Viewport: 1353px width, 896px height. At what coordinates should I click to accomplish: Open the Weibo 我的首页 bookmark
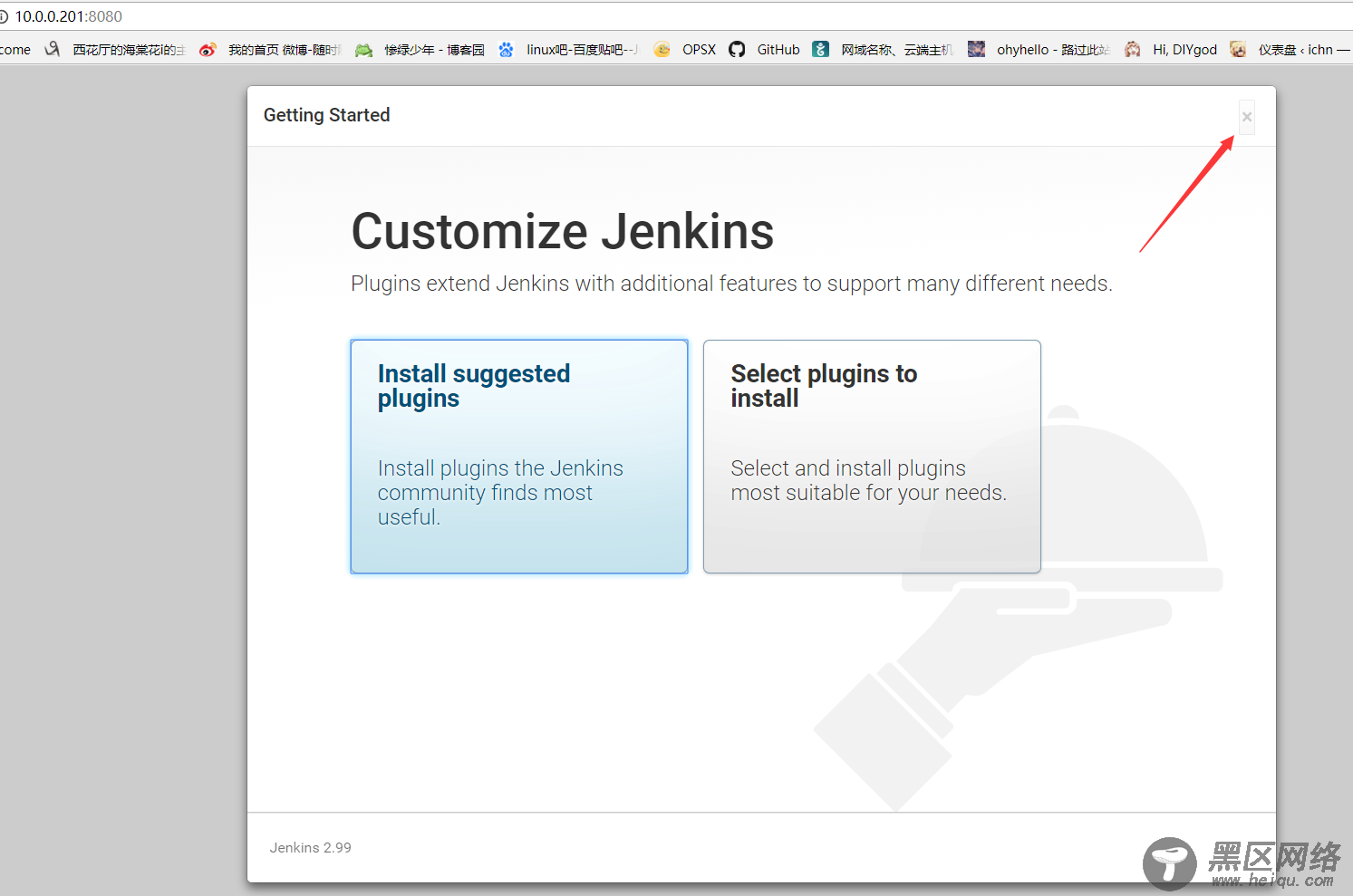[x=271, y=50]
